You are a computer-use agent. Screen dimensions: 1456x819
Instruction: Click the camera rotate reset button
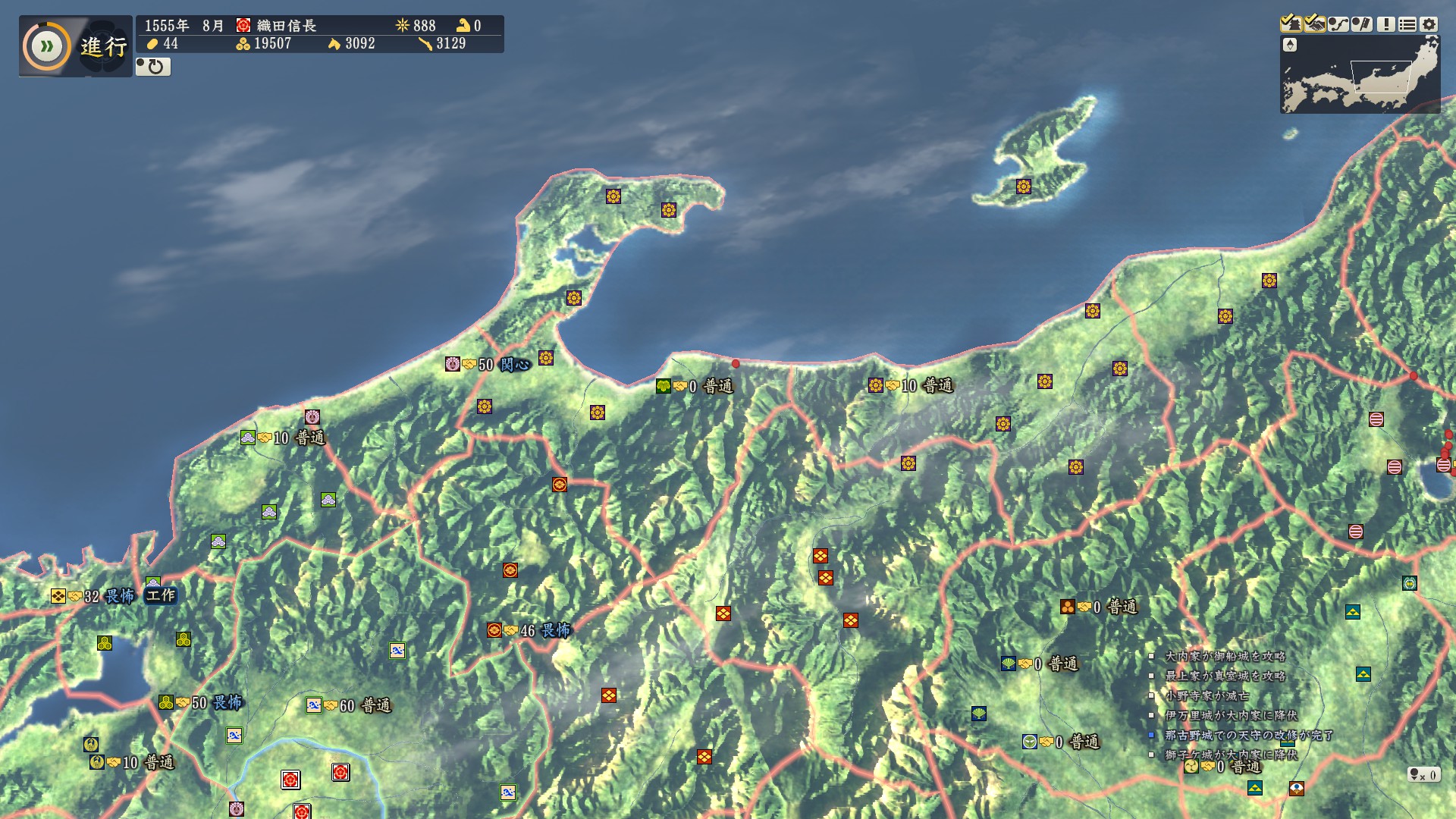pyautogui.click(x=153, y=67)
